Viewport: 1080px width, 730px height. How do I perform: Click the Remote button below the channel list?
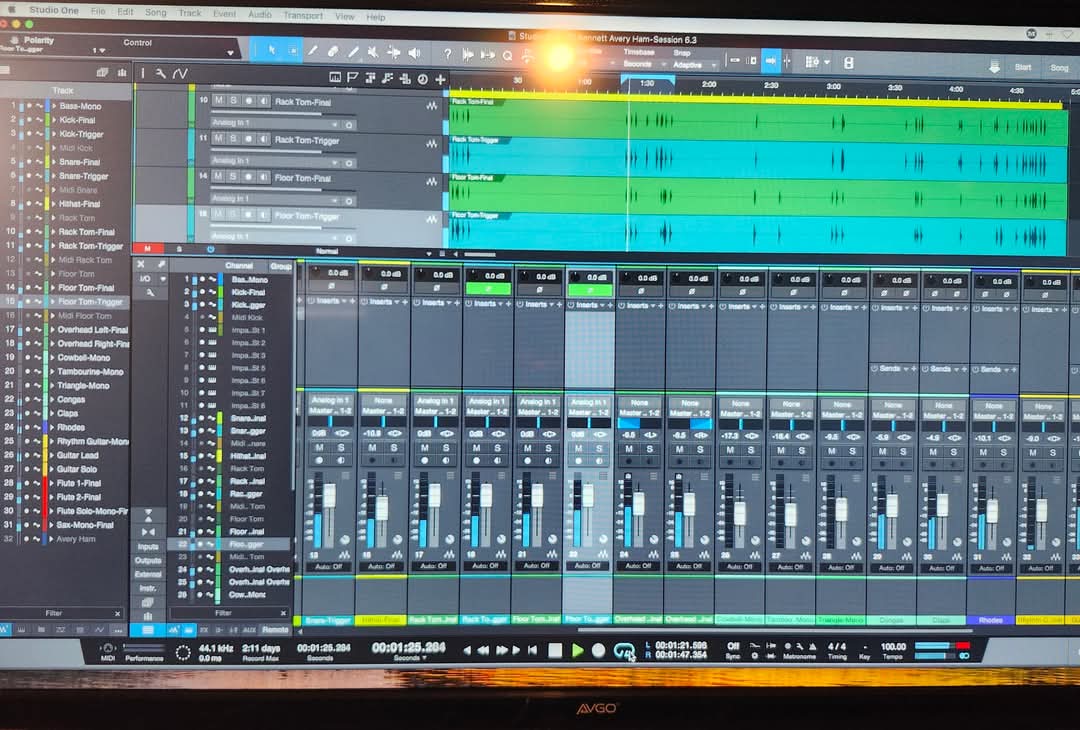click(276, 629)
